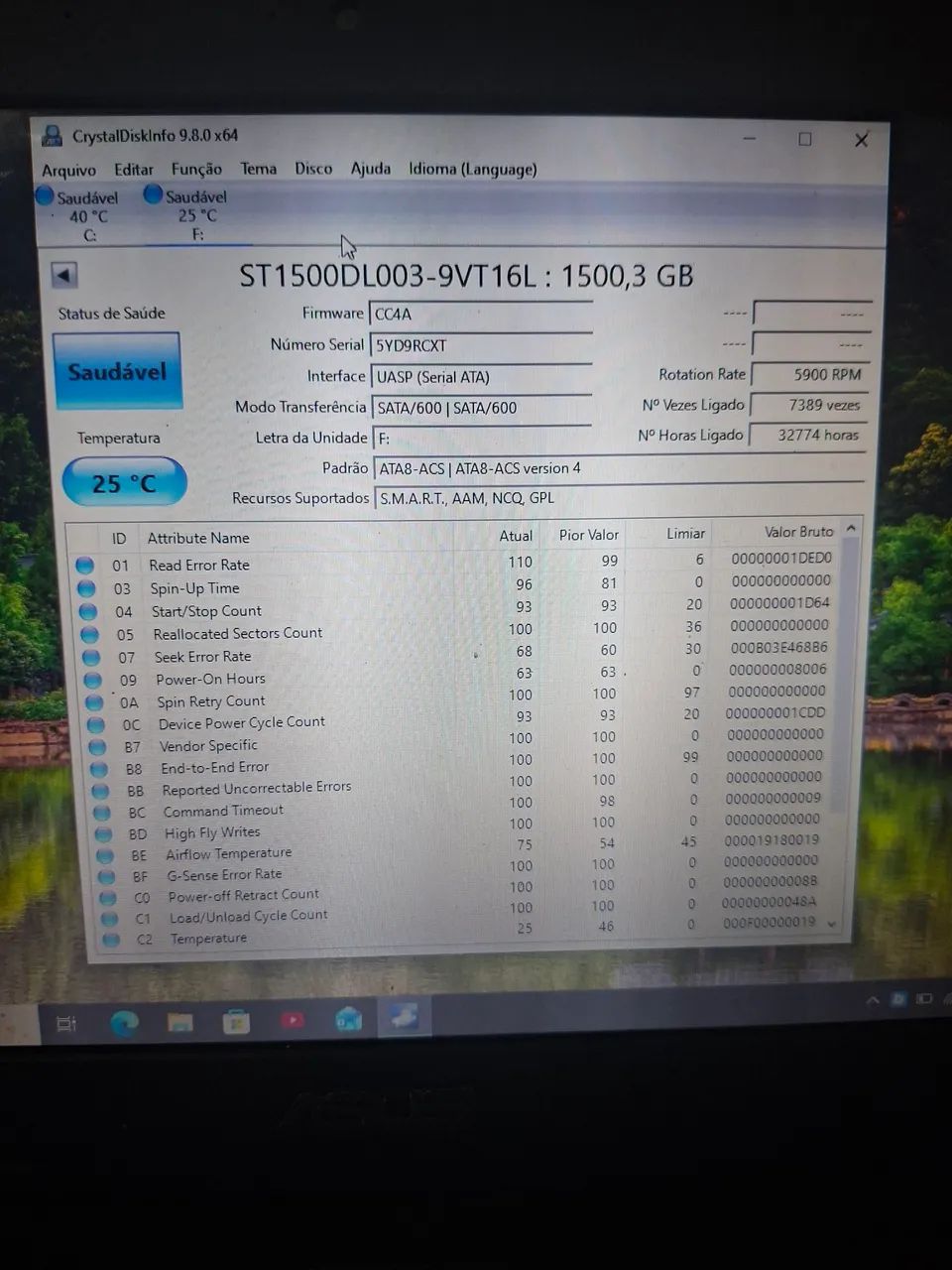Click status icon of Read Error Rate row
The height and width of the screenshot is (1270, 952).
[85, 566]
